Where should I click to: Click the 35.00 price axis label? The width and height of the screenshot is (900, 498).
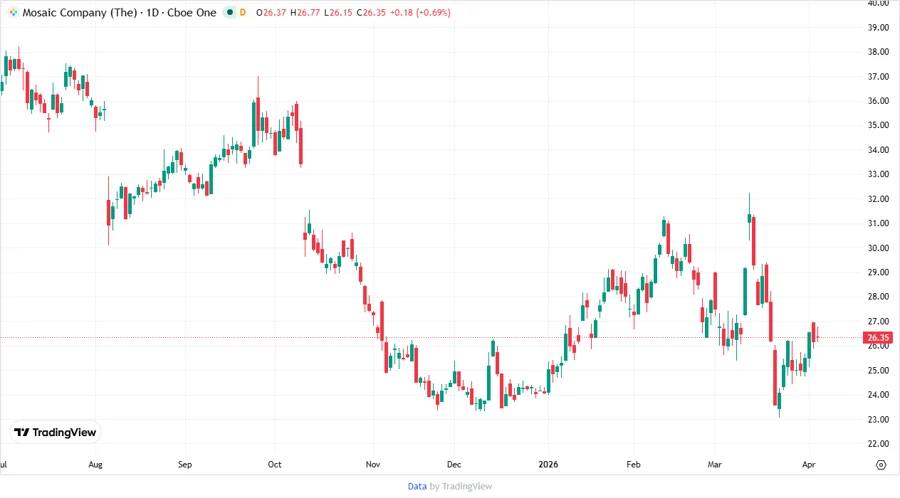[x=878, y=125]
